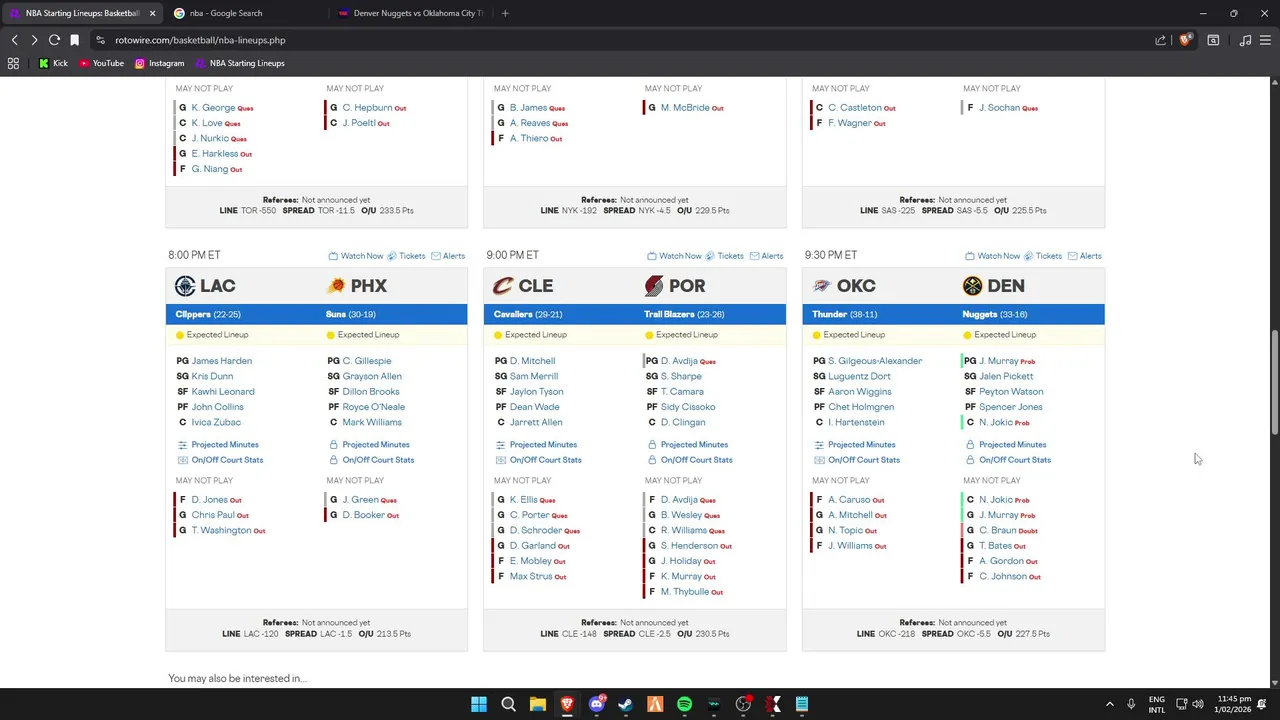The image size is (1280, 720).
Task: Go back with the browser back arrow
Action: [x=14, y=40]
